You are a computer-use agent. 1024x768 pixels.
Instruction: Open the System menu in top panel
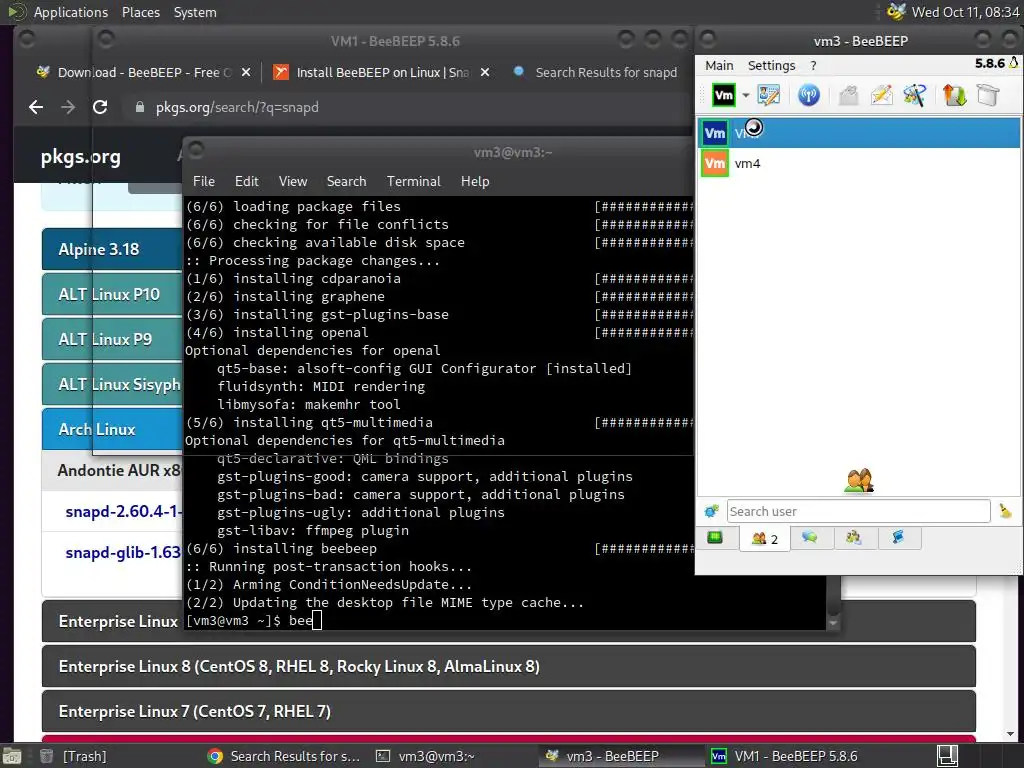[x=195, y=12]
